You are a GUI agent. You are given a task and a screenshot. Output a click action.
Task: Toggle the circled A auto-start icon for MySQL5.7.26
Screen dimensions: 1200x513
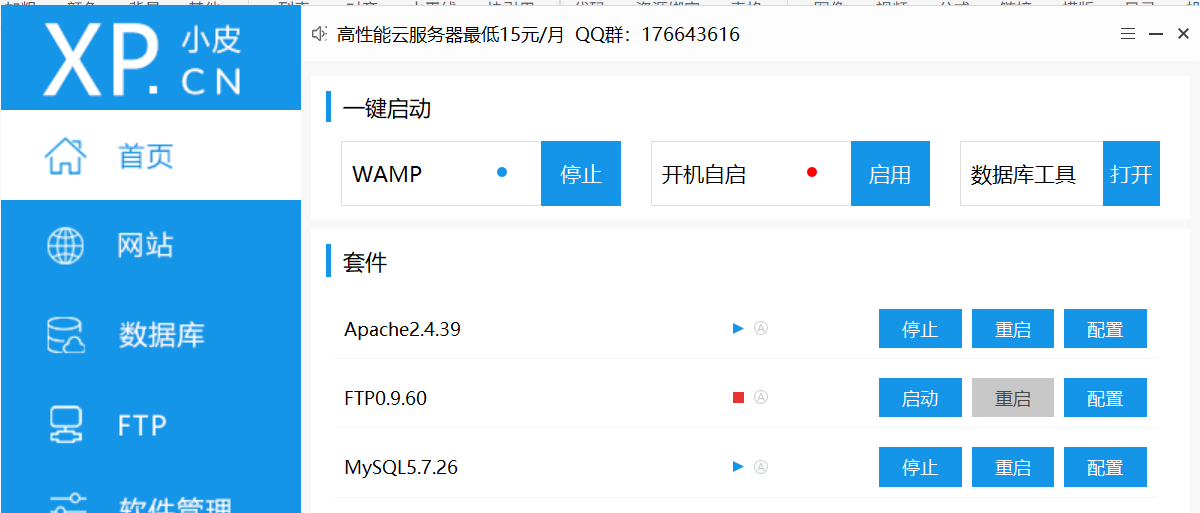pyautogui.click(x=761, y=466)
